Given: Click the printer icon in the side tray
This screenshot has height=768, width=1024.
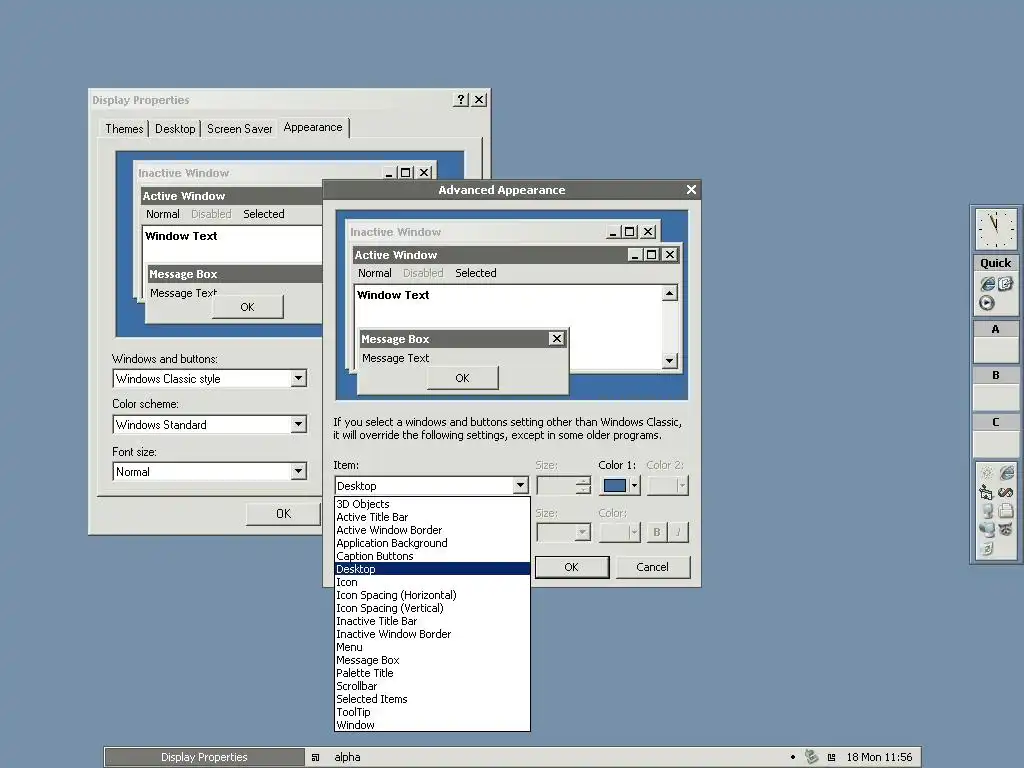Looking at the screenshot, I should pyautogui.click(x=1006, y=511).
